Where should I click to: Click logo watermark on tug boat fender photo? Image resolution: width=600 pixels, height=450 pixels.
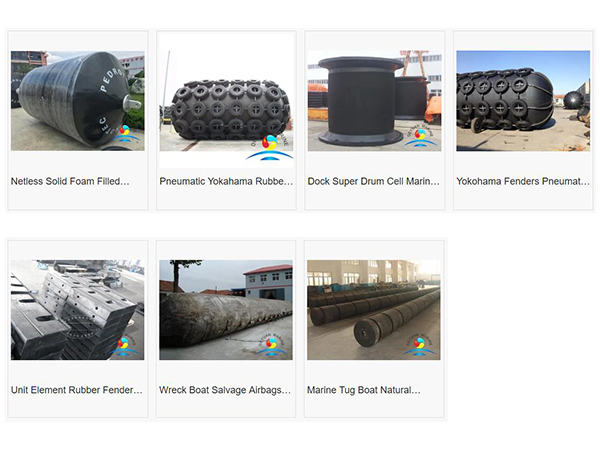tap(419, 344)
